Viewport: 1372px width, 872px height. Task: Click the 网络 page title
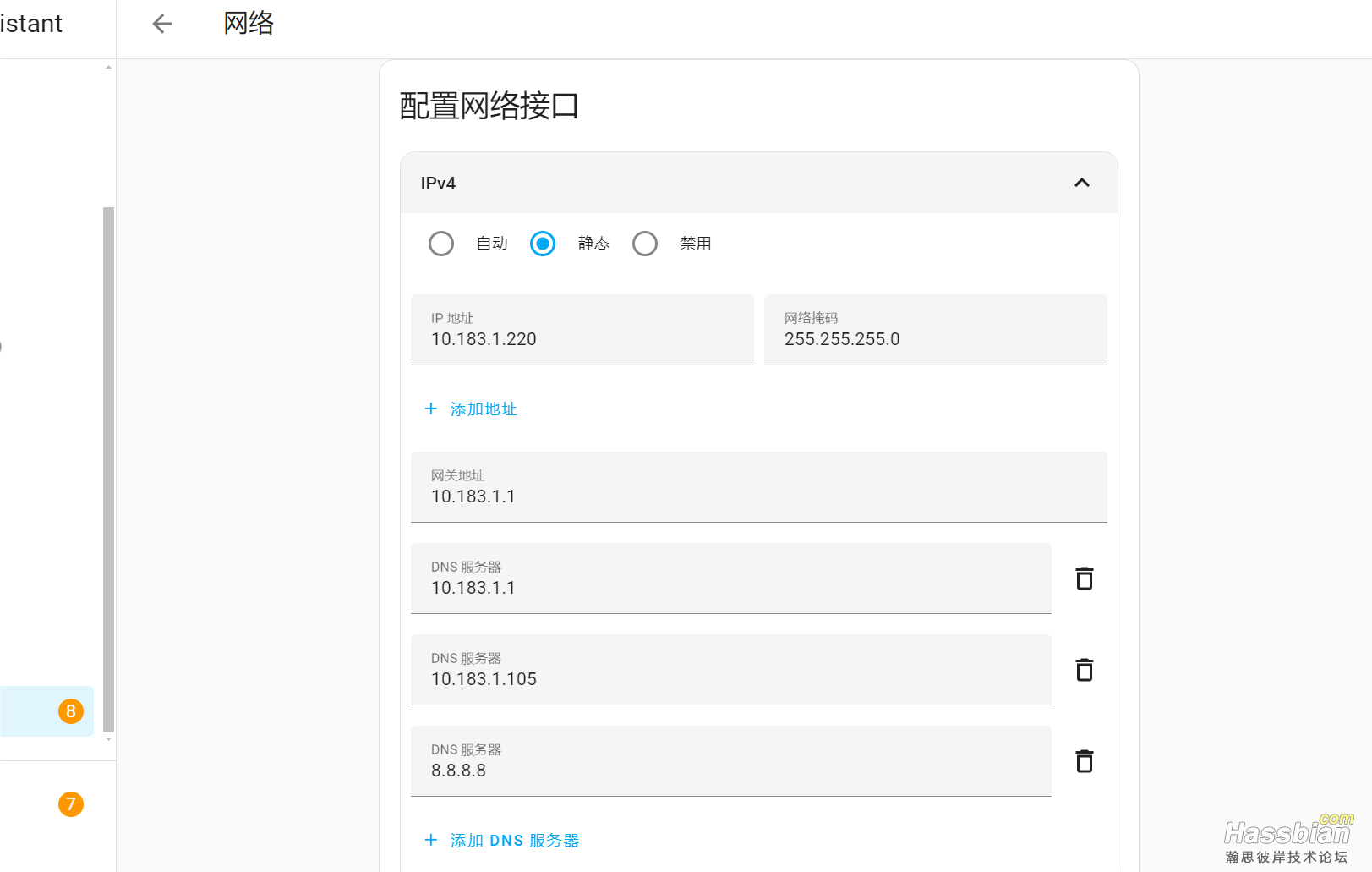[x=249, y=23]
